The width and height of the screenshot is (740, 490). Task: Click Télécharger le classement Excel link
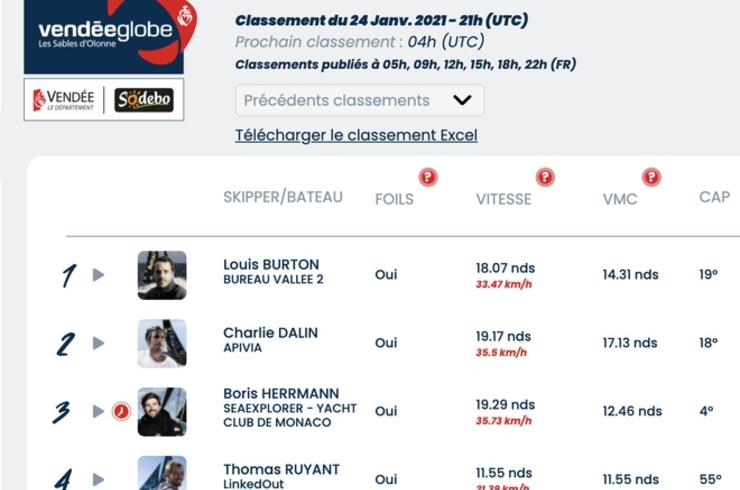tap(356, 135)
